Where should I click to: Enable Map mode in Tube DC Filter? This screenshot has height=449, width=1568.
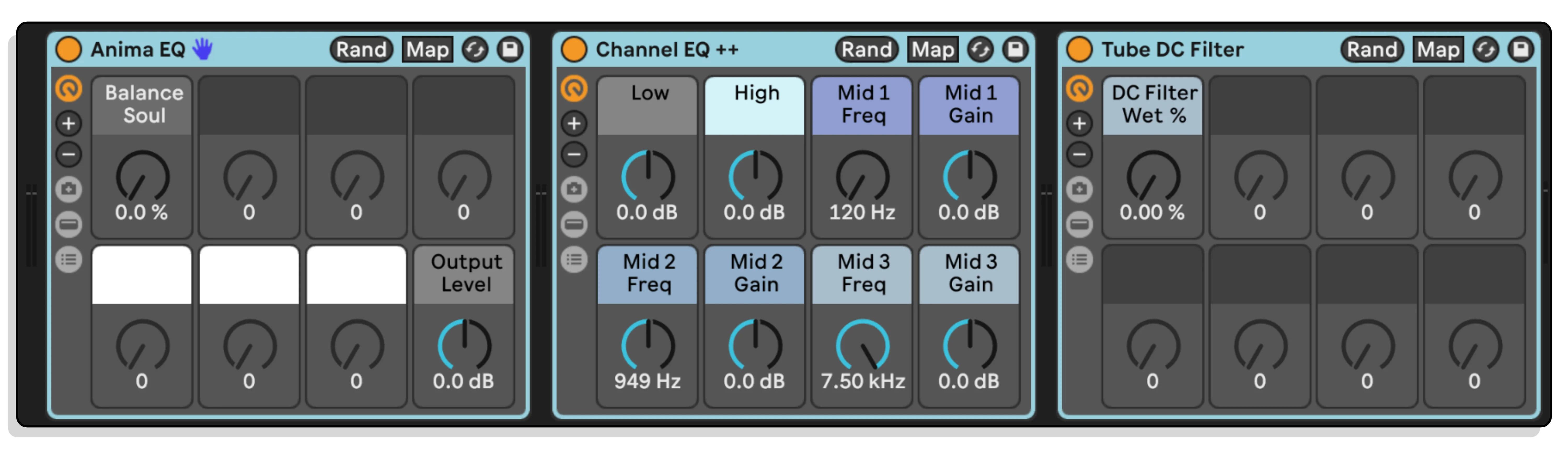(x=1438, y=49)
